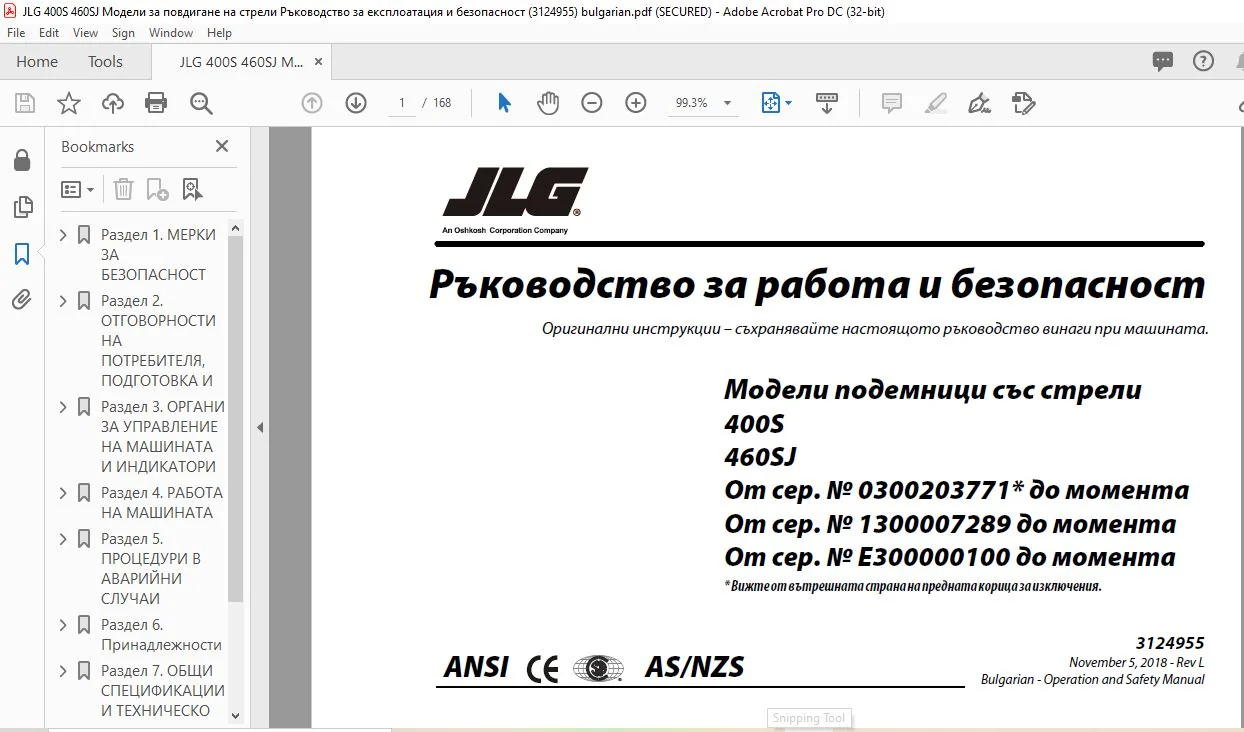Viewport: 1244px width, 732px height.
Task: Click the scrolling mode keyboard icon
Action: 827,103
